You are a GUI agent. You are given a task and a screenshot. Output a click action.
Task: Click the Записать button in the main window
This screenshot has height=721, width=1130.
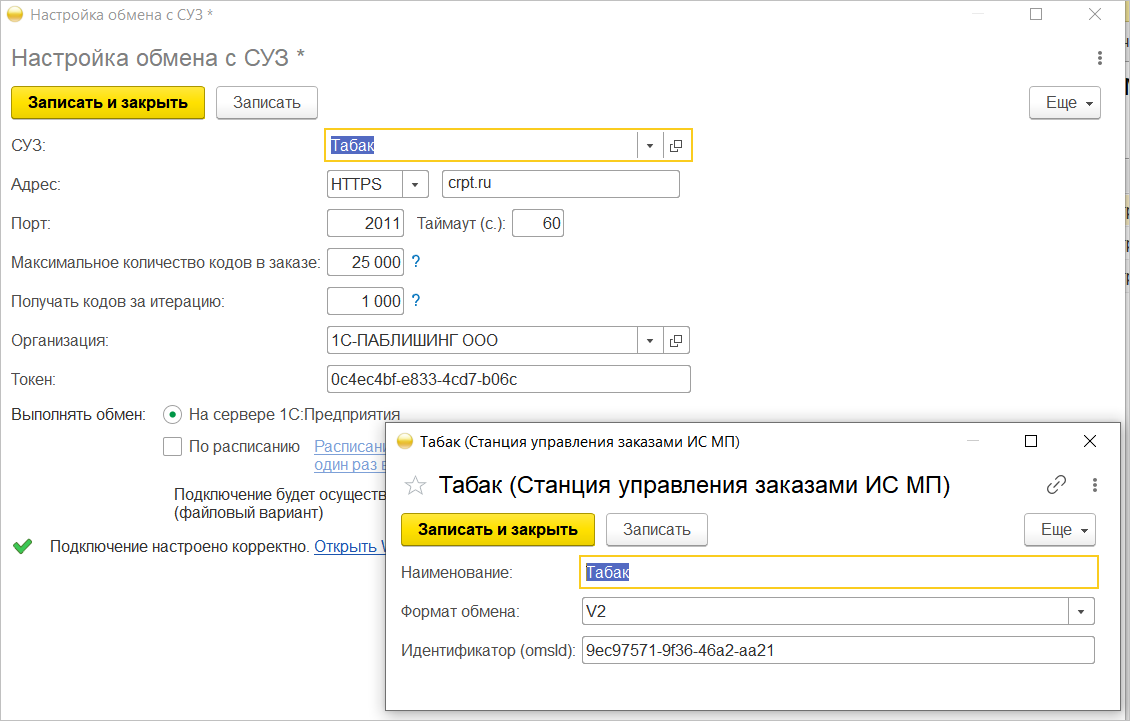(266, 103)
